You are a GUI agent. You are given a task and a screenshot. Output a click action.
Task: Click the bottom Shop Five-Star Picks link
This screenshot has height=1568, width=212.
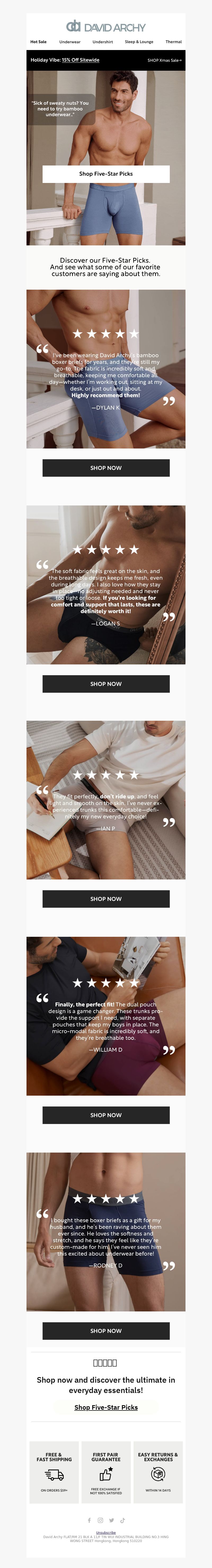click(106, 1407)
